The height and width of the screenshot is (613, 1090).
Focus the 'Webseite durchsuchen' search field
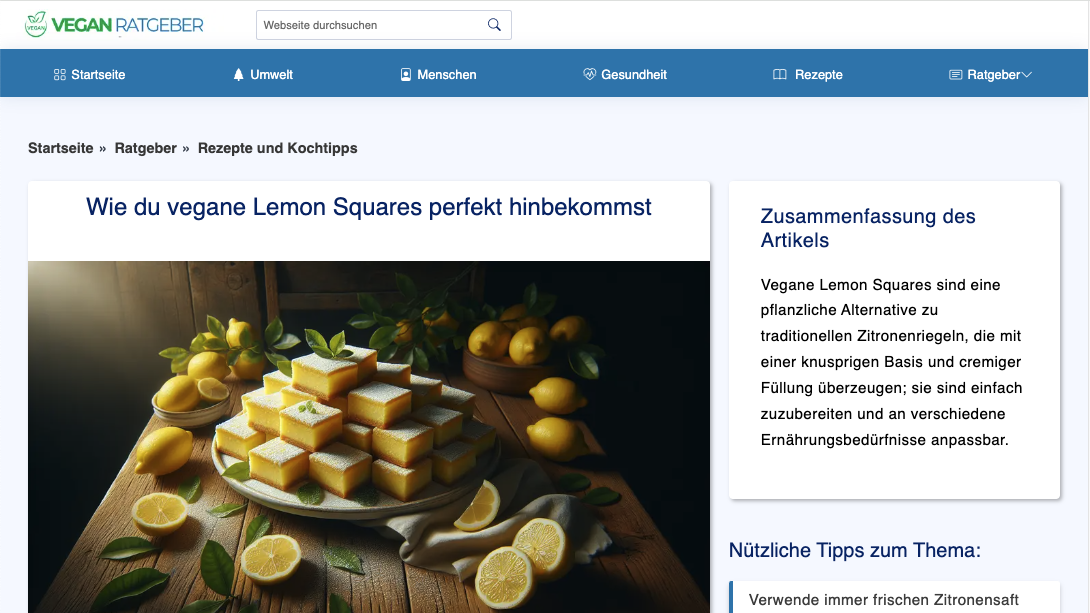[x=370, y=25]
